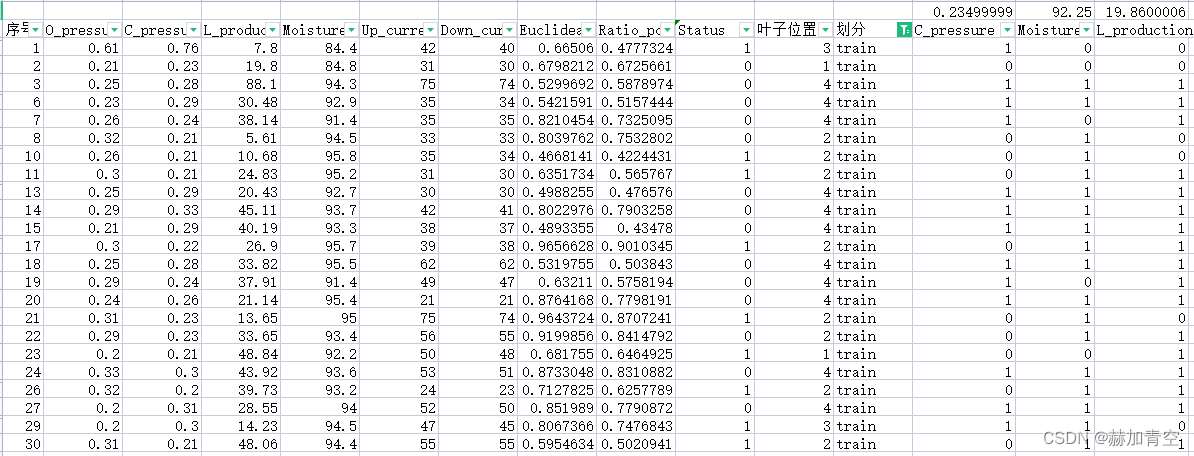
Task: Select row number 13 in 序号 column
Action: point(22,192)
